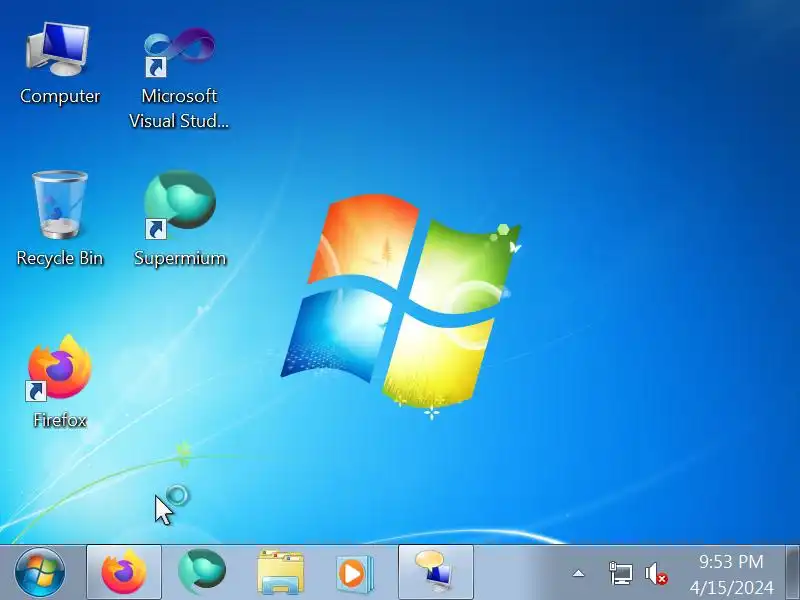The image size is (800, 600).
Task: Select the Supermium desktop shortcut
Action: [180, 218]
